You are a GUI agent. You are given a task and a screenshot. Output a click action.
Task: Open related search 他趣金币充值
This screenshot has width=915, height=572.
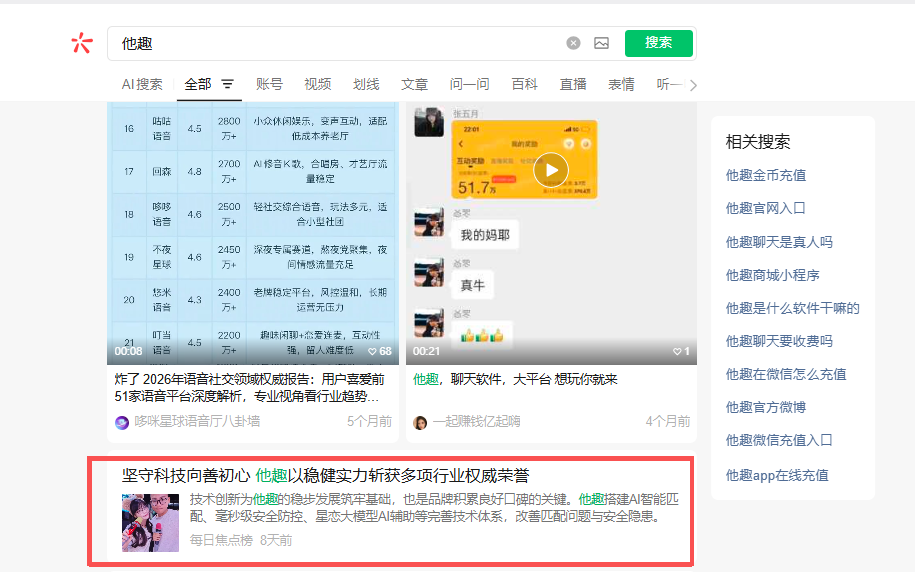[x=766, y=175]
